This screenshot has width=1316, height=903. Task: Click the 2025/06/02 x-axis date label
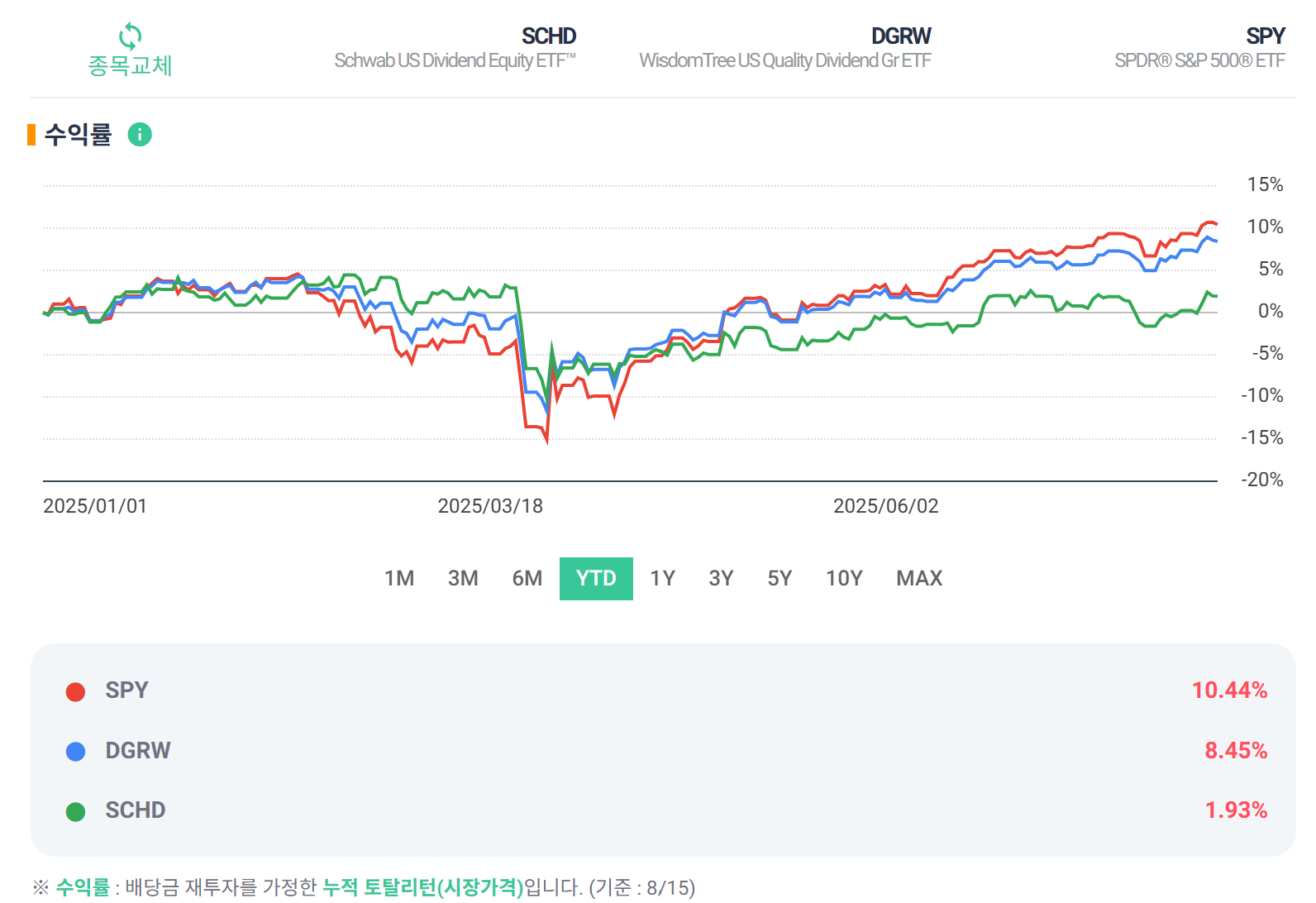coord(886,506)
